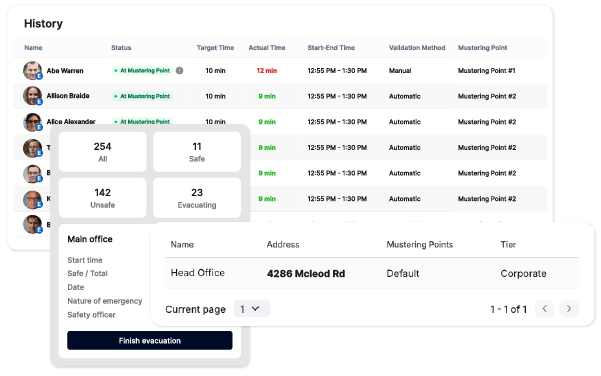
Task: Click the Safety officer label
Action: point(91,315)
